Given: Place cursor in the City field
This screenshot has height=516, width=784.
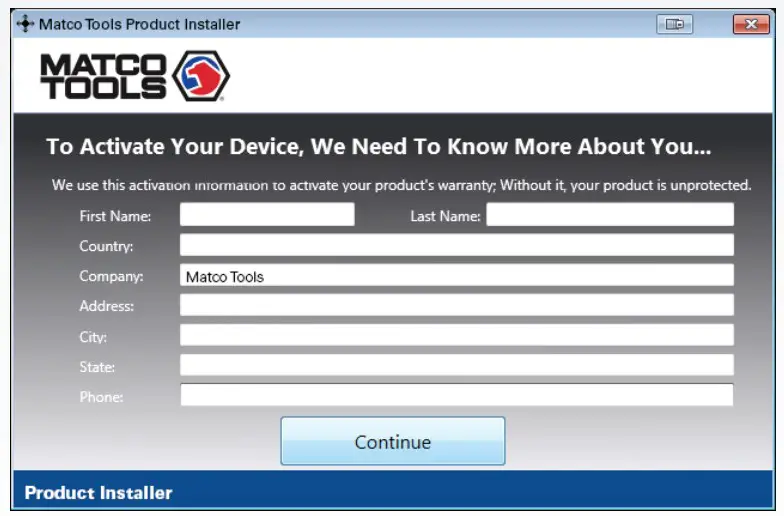Looking at the screenshot, I should (x=456, y=335).
